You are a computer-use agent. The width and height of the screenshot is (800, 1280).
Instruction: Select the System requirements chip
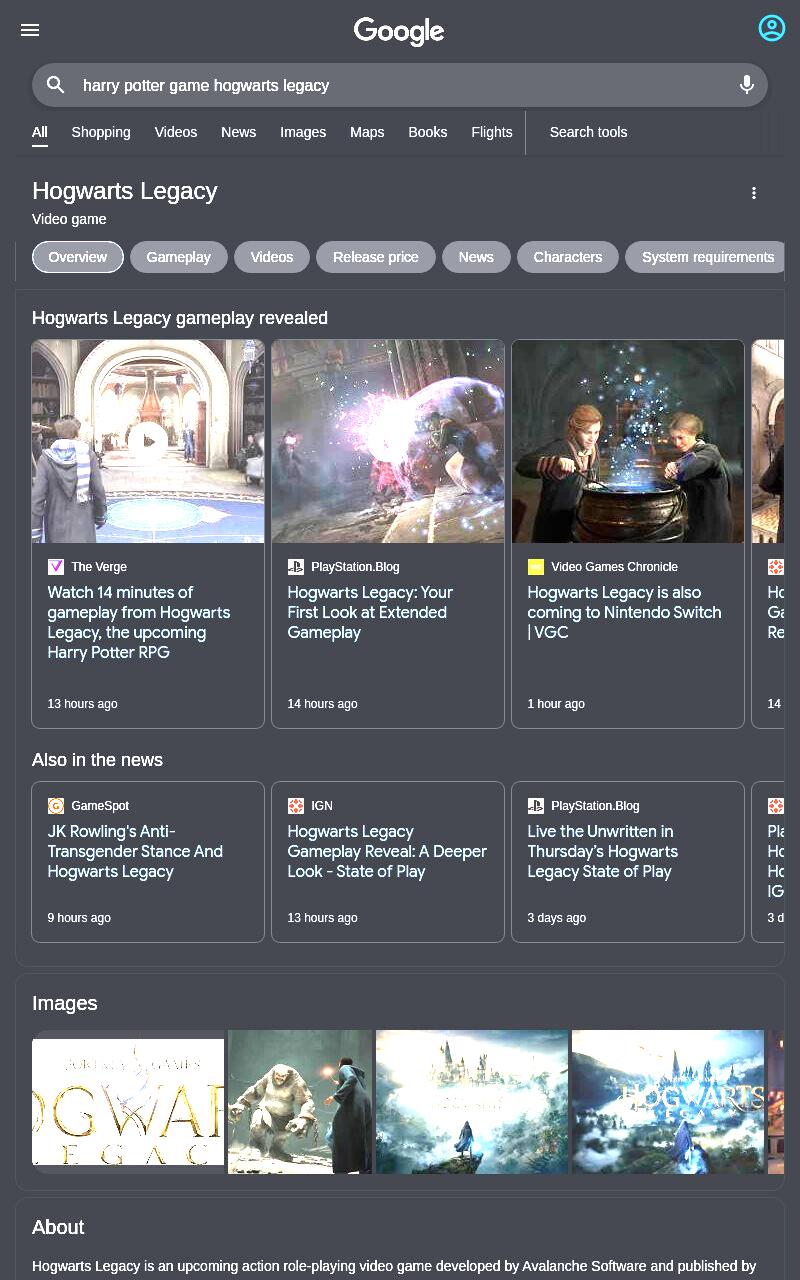tap(705, 257)
